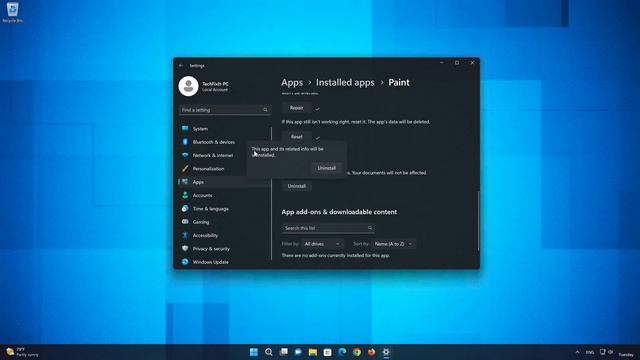The height and width of the screenshot is (360, 640).
Task: Click the Settings back arrow
Action: point(181,65)
